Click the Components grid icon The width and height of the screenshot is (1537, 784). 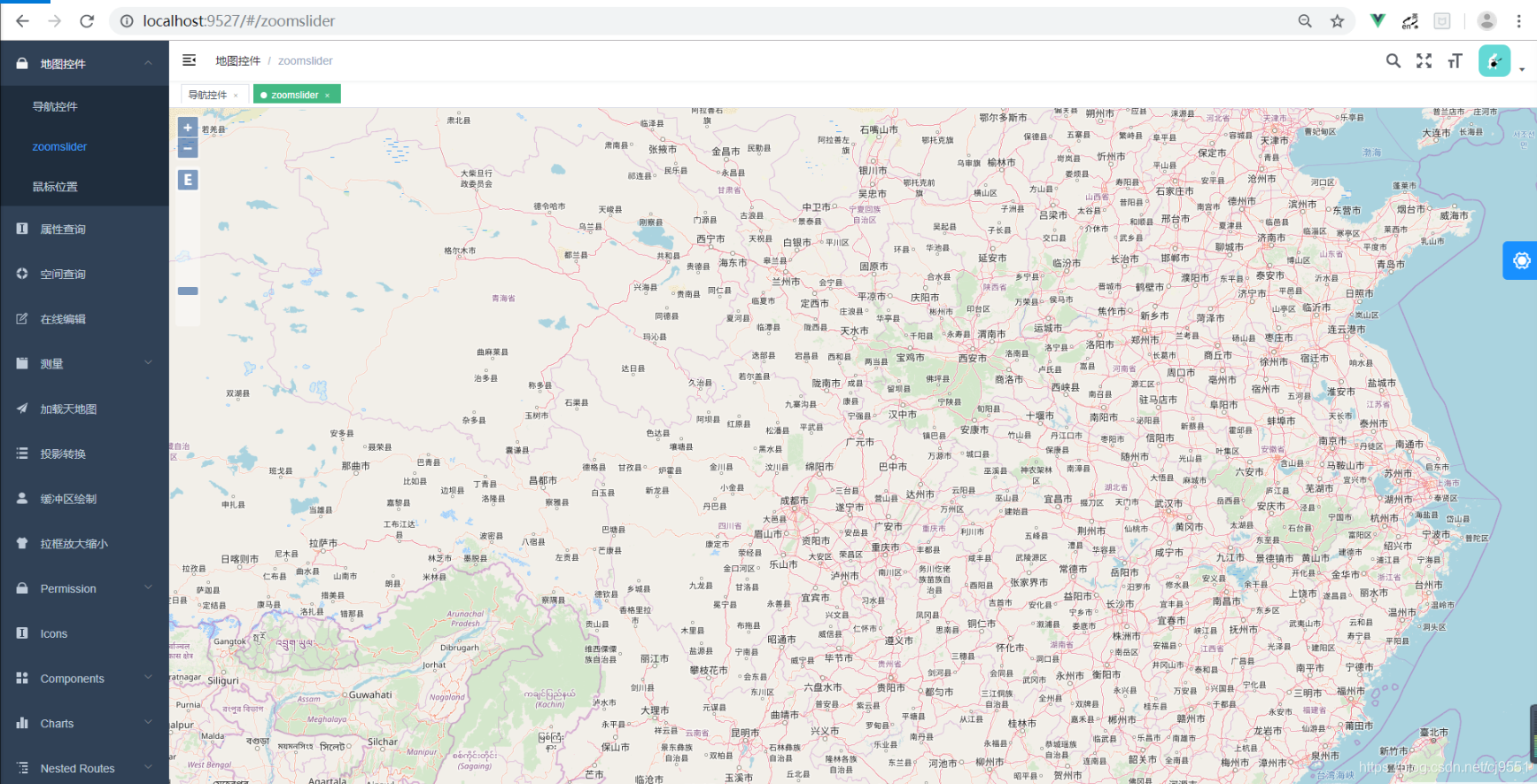[x=22, y=678]
